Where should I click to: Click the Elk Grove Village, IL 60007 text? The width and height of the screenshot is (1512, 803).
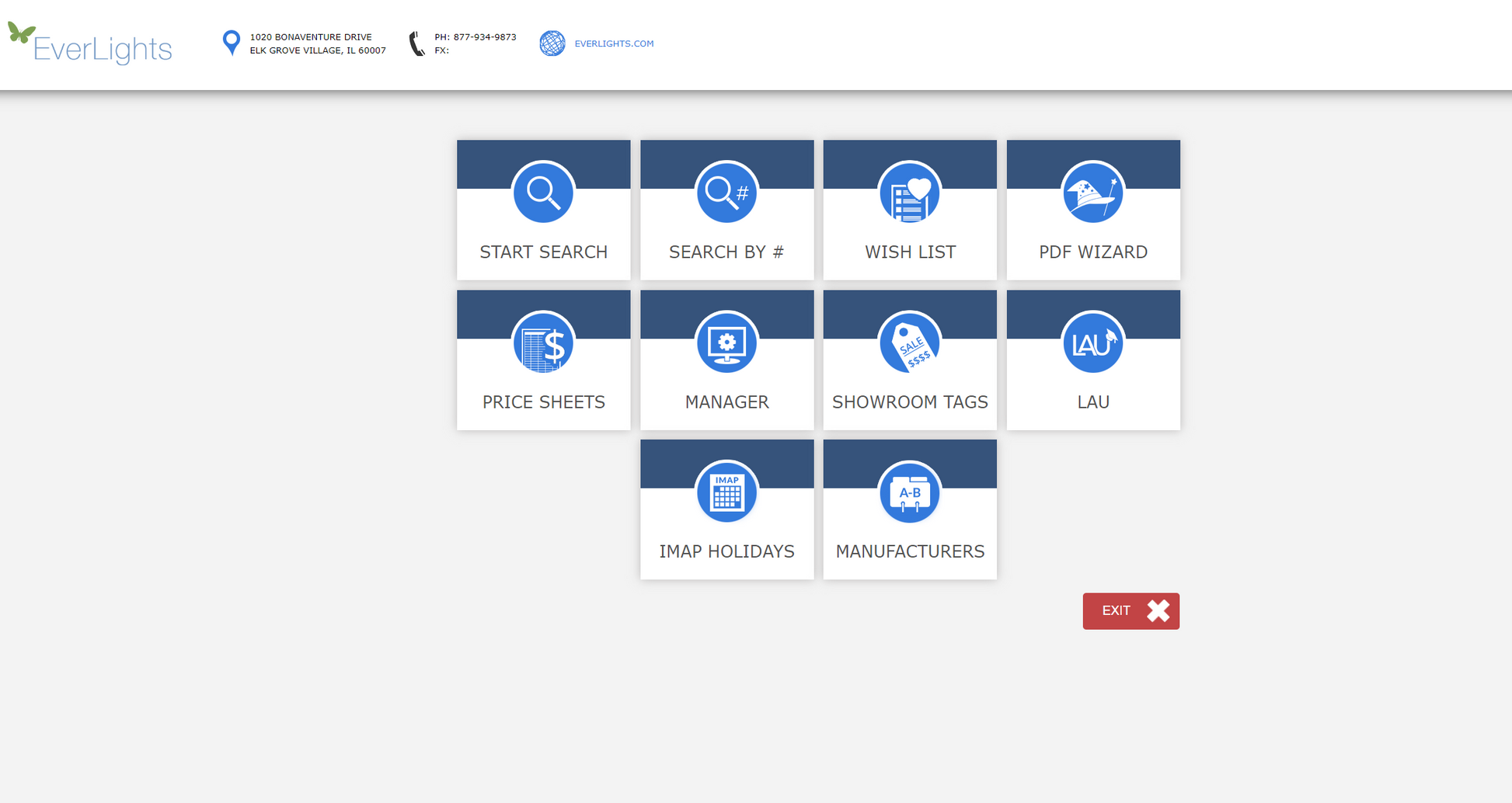pyautogui.click(x=318, y=50)
